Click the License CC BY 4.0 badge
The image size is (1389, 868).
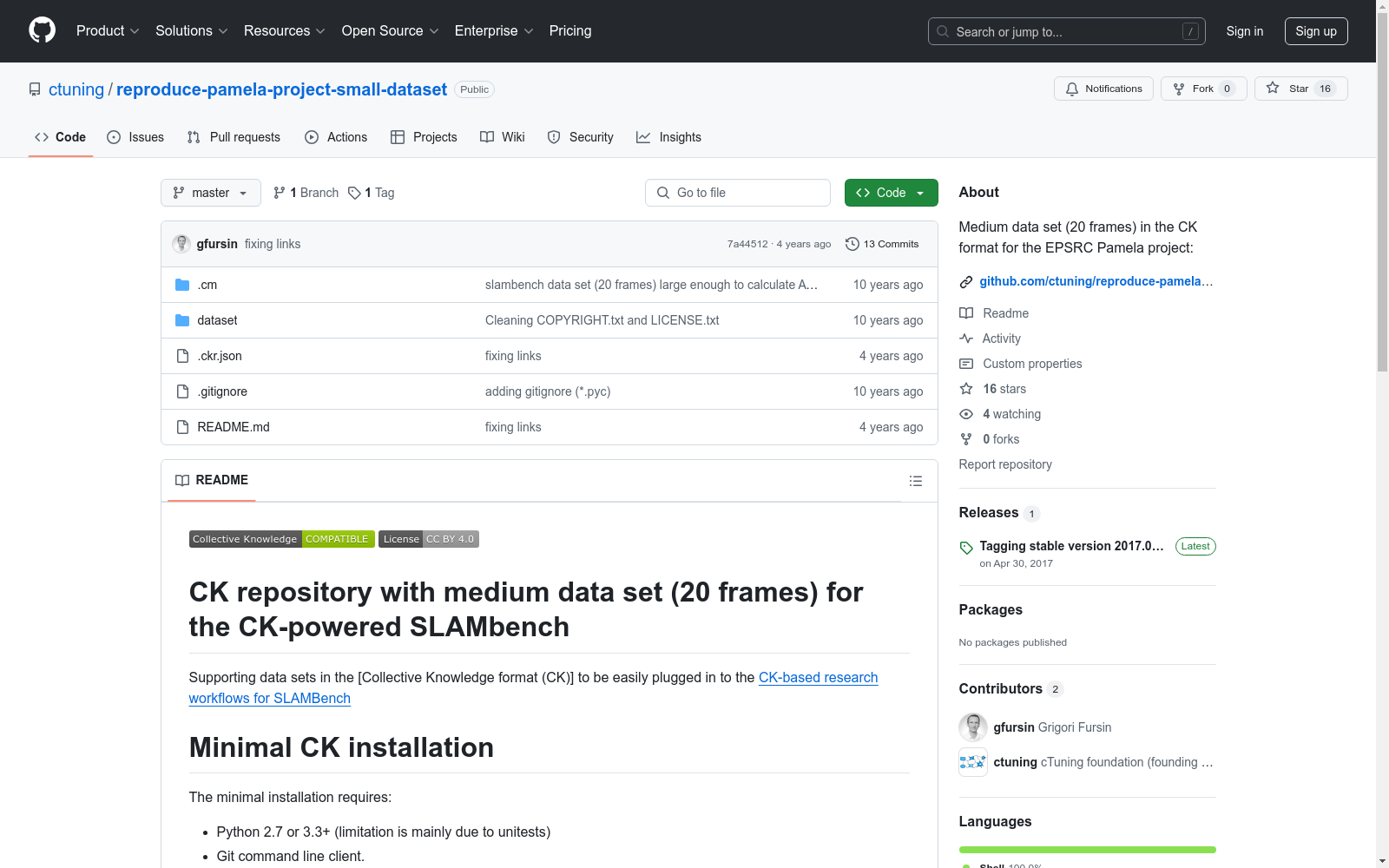tap(429, 539)
